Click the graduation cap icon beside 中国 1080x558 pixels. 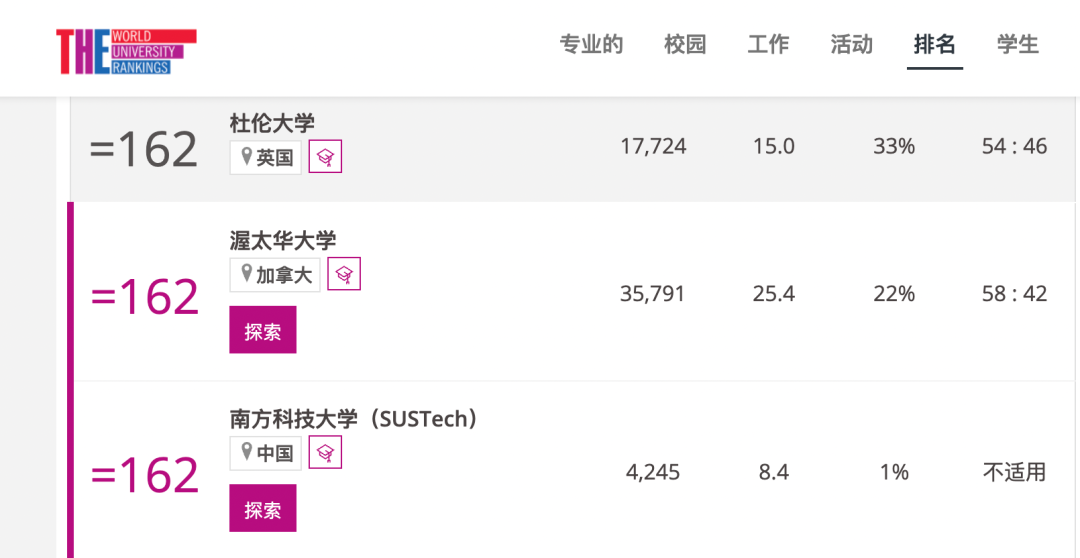tap(325, 453)
